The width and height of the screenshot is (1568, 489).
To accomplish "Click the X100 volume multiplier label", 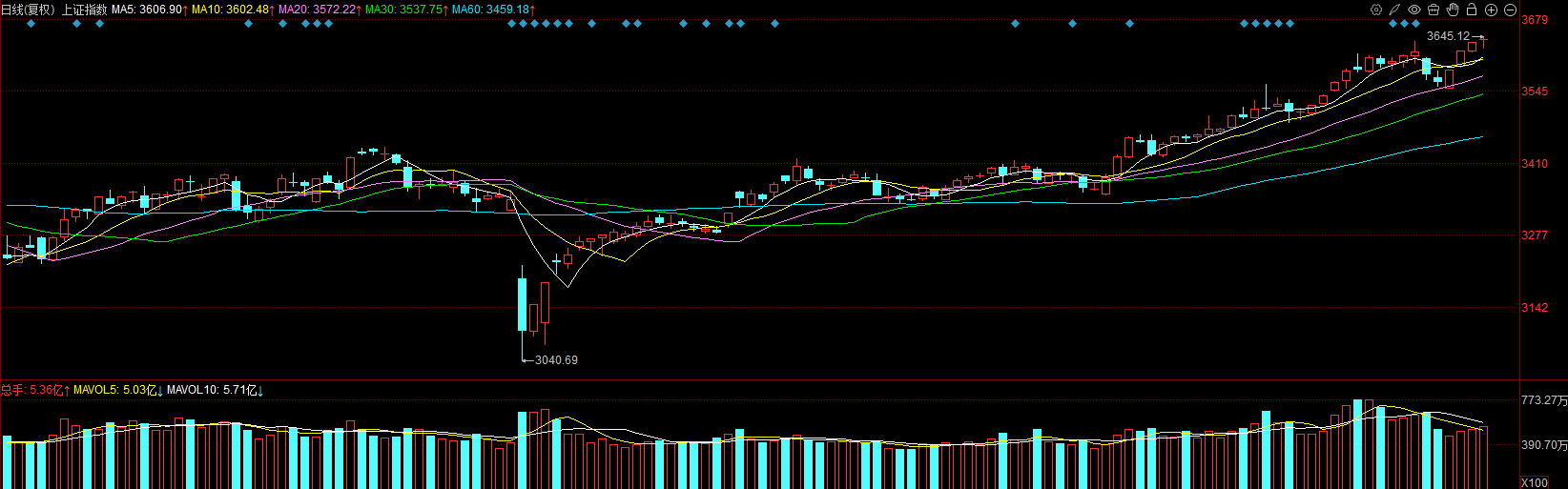I will click(1535, 483).
